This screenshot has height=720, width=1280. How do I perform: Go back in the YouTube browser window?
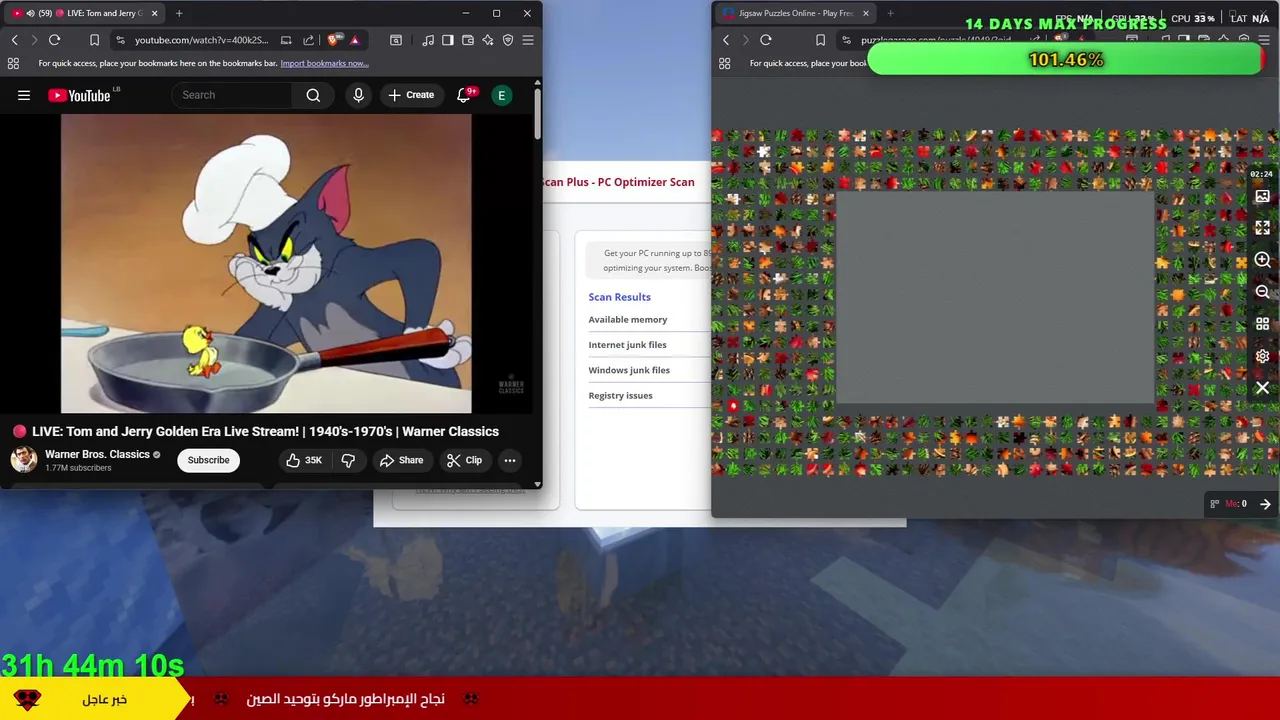[x=15, y=40]
